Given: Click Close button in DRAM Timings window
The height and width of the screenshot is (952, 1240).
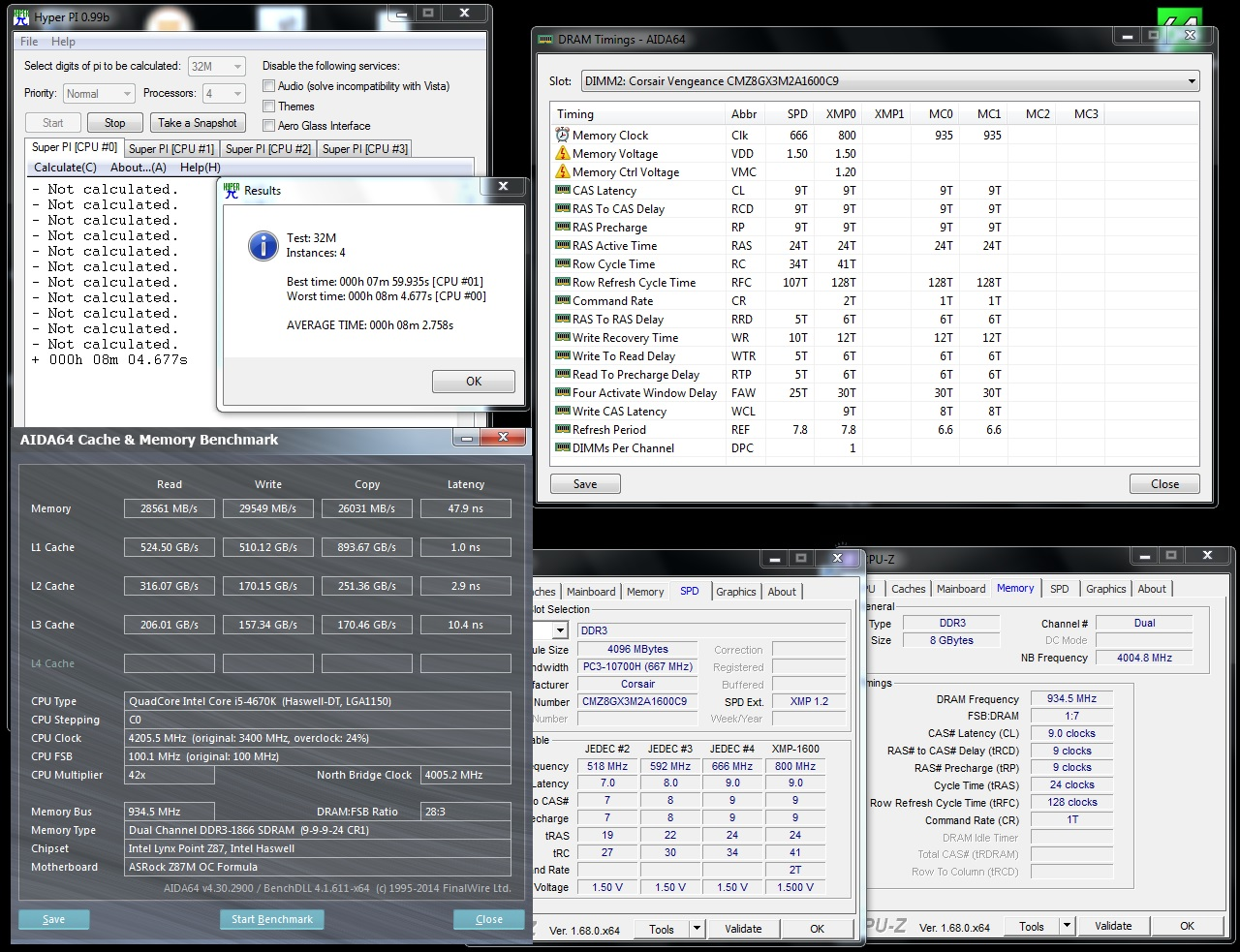Looking at the screenshot, I should tap(1164, 484).
